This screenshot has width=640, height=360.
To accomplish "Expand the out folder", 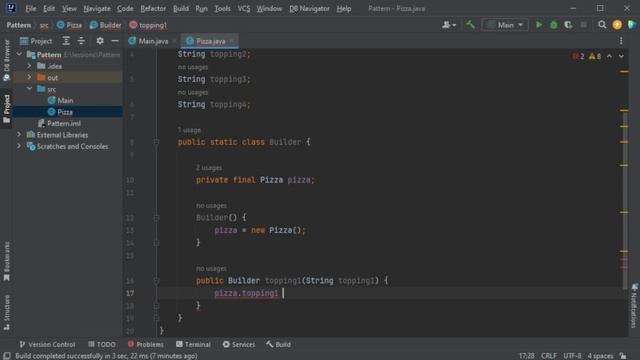I will click(29, 77).
